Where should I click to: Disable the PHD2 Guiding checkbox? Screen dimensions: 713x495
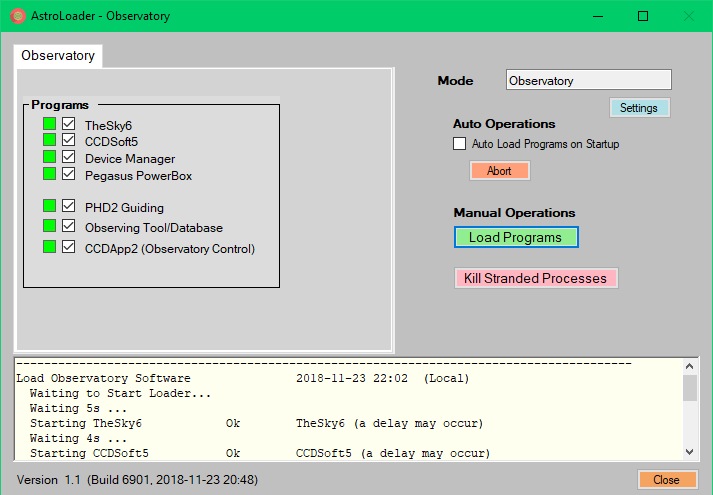pyautogui.click(x=69, y=205)
